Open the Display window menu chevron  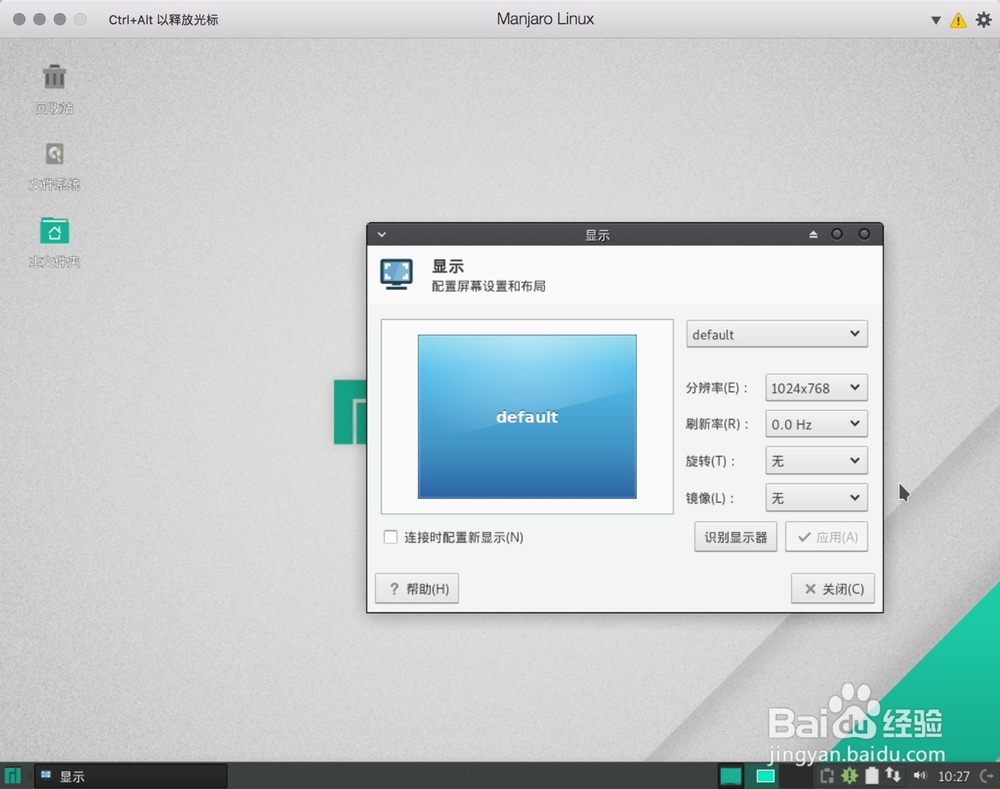click(x=381, y=234)
